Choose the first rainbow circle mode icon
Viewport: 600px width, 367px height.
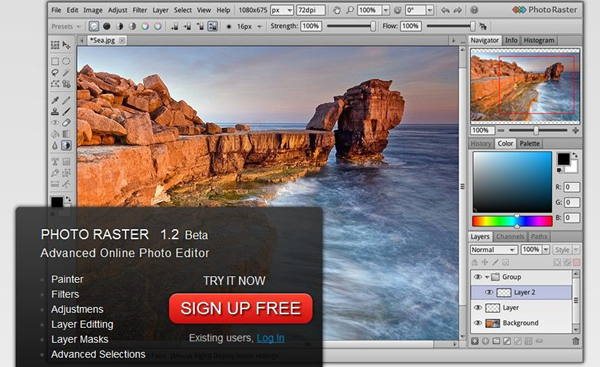point(145,26)
